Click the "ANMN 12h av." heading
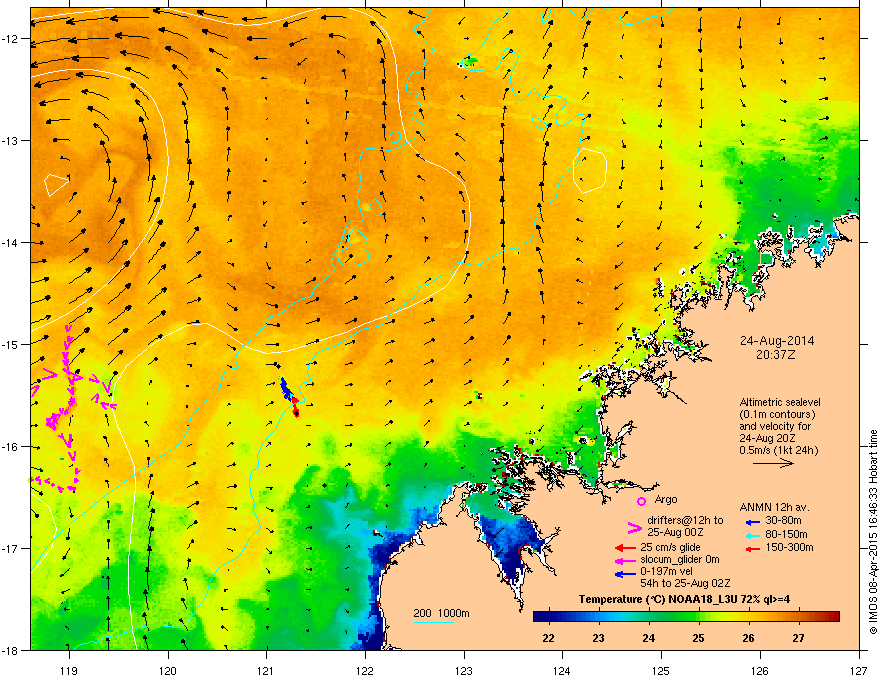 (774, 507)
